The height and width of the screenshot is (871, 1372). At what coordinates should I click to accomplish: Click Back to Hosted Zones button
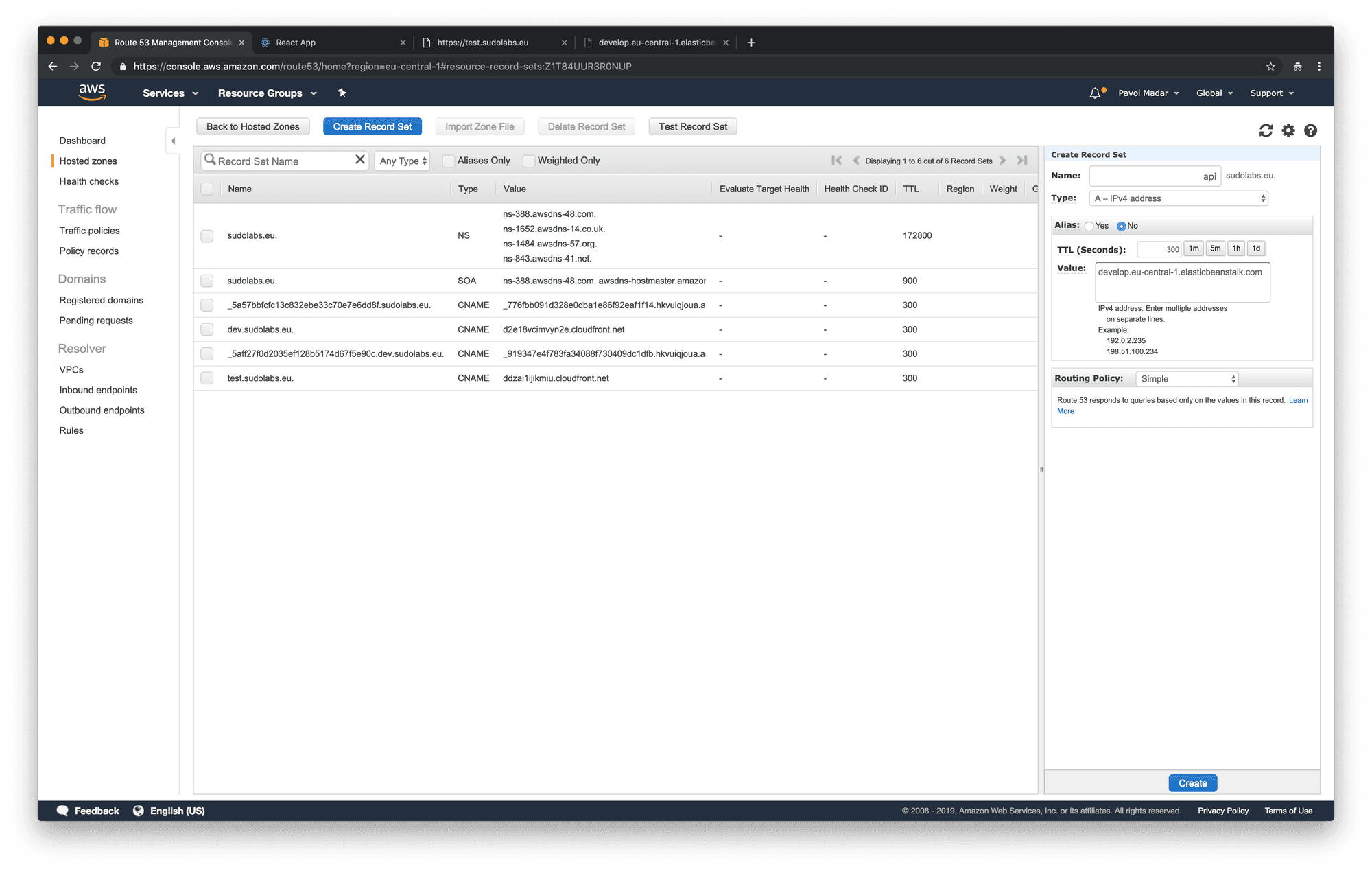coord(253,126)
